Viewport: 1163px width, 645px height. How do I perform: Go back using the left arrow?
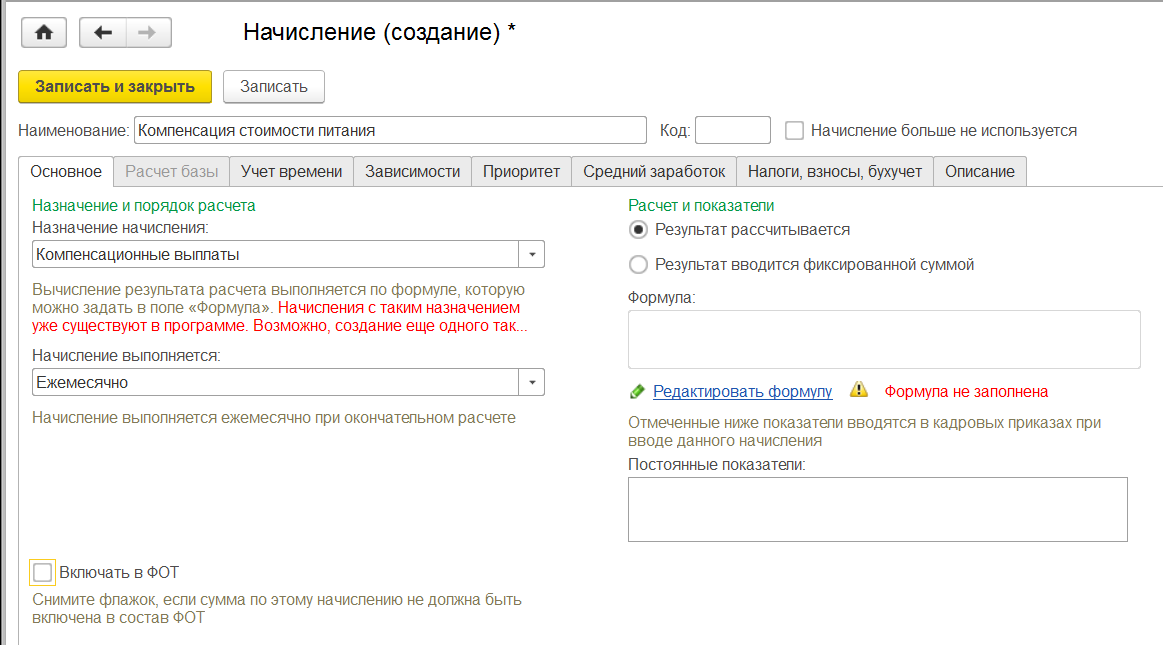102,33
